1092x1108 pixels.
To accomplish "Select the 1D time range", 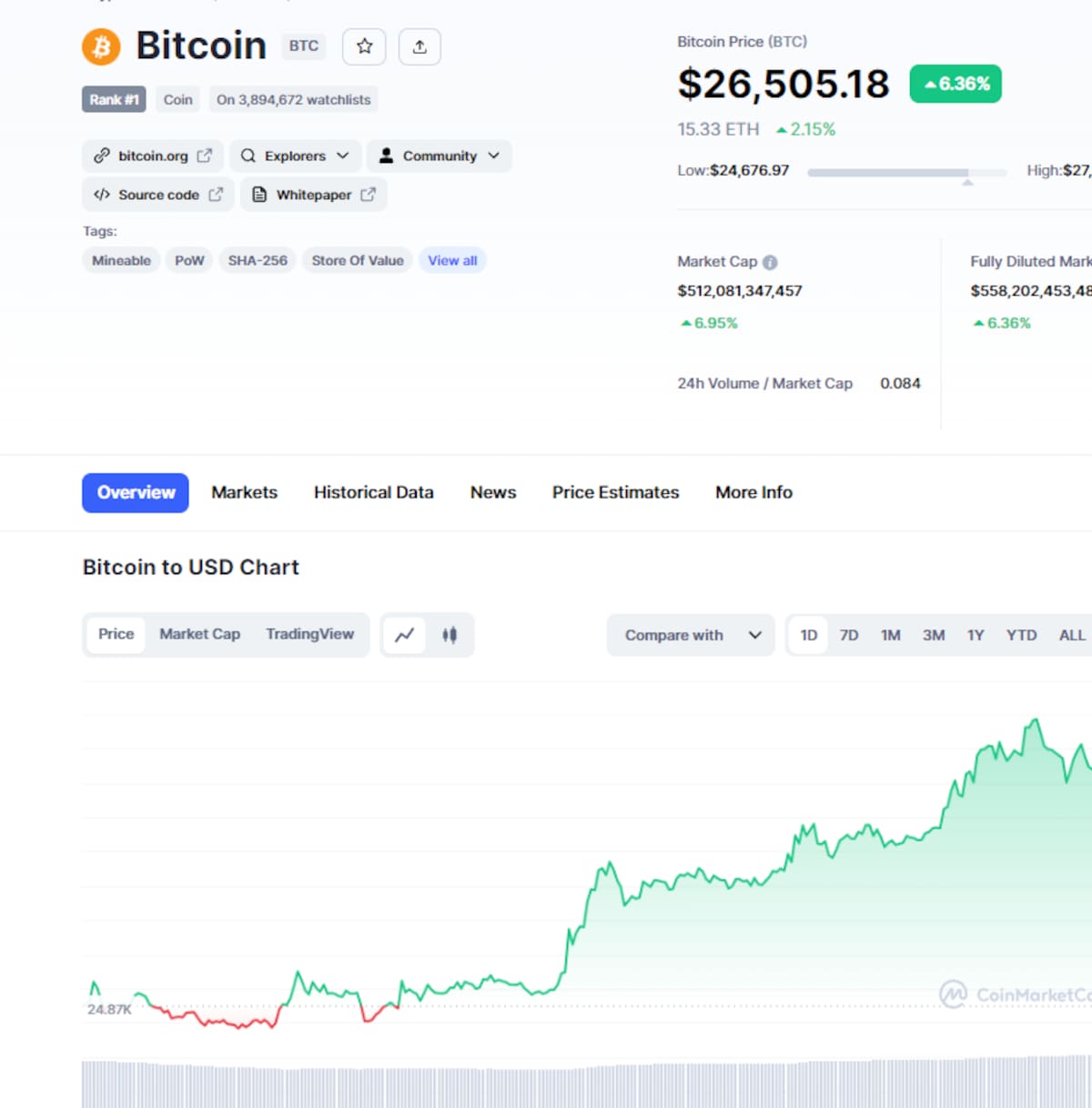I will tap(808, 635).
